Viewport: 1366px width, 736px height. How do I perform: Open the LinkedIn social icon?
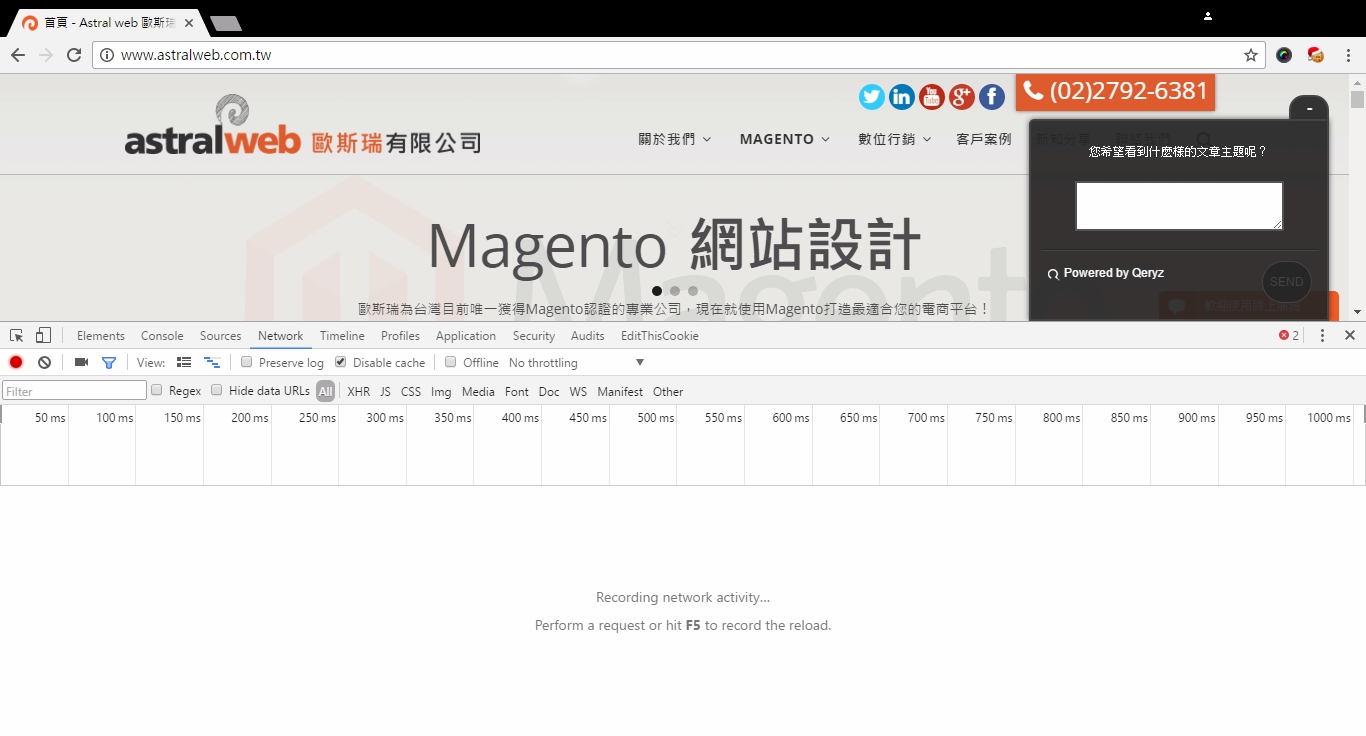[902, 97]
